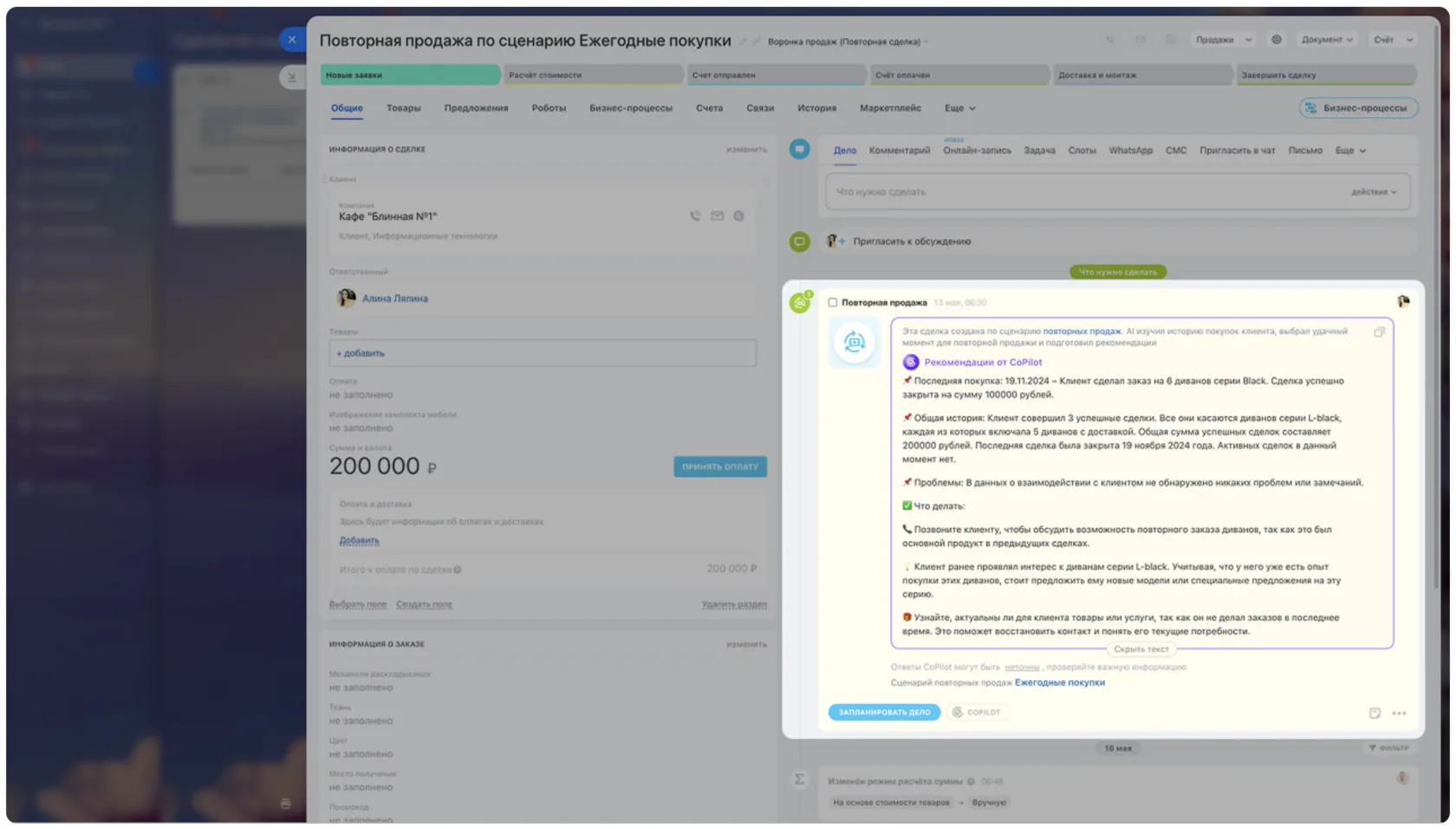Open the Комментарий tab in timeline

(899, 151)
